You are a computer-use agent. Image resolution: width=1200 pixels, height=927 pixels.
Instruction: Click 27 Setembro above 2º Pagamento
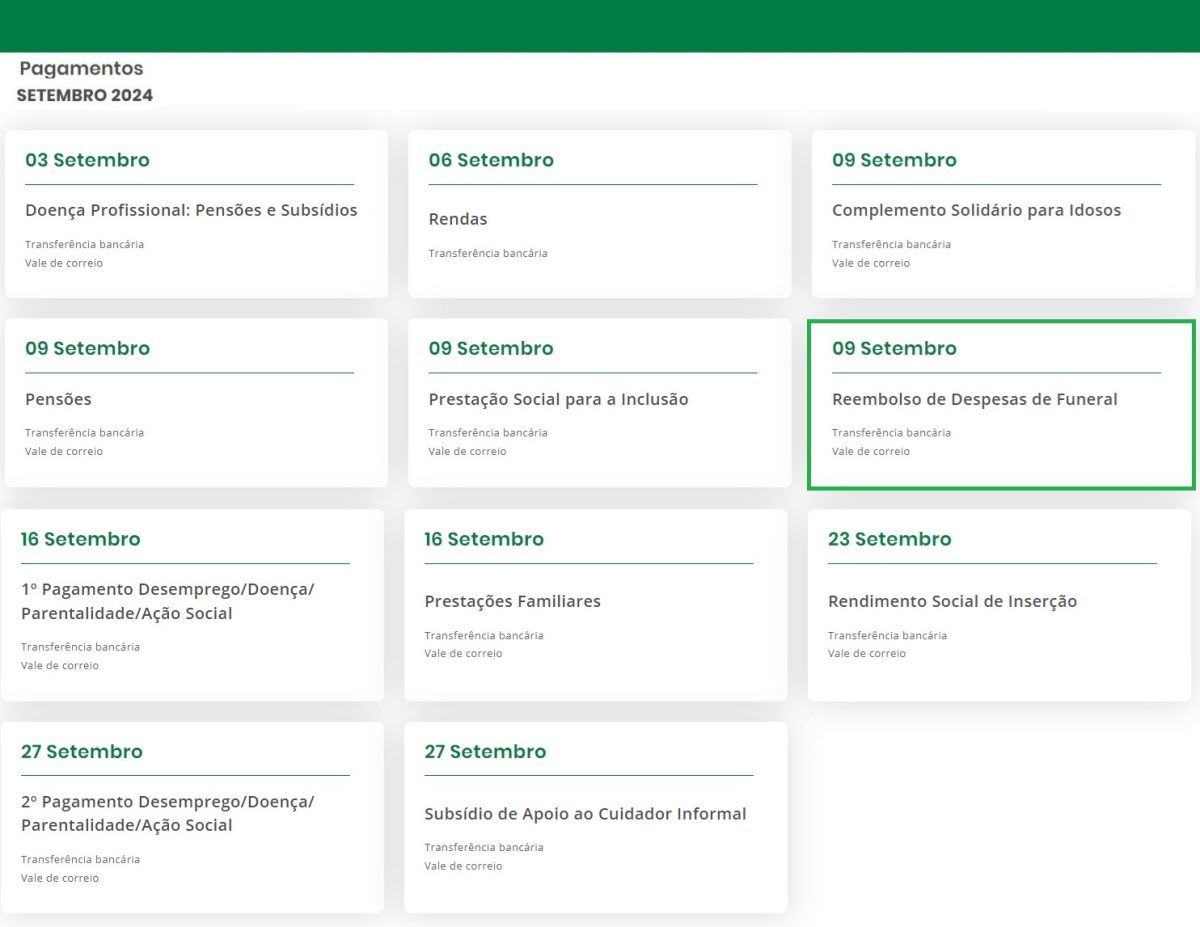(x=82, y=751)
